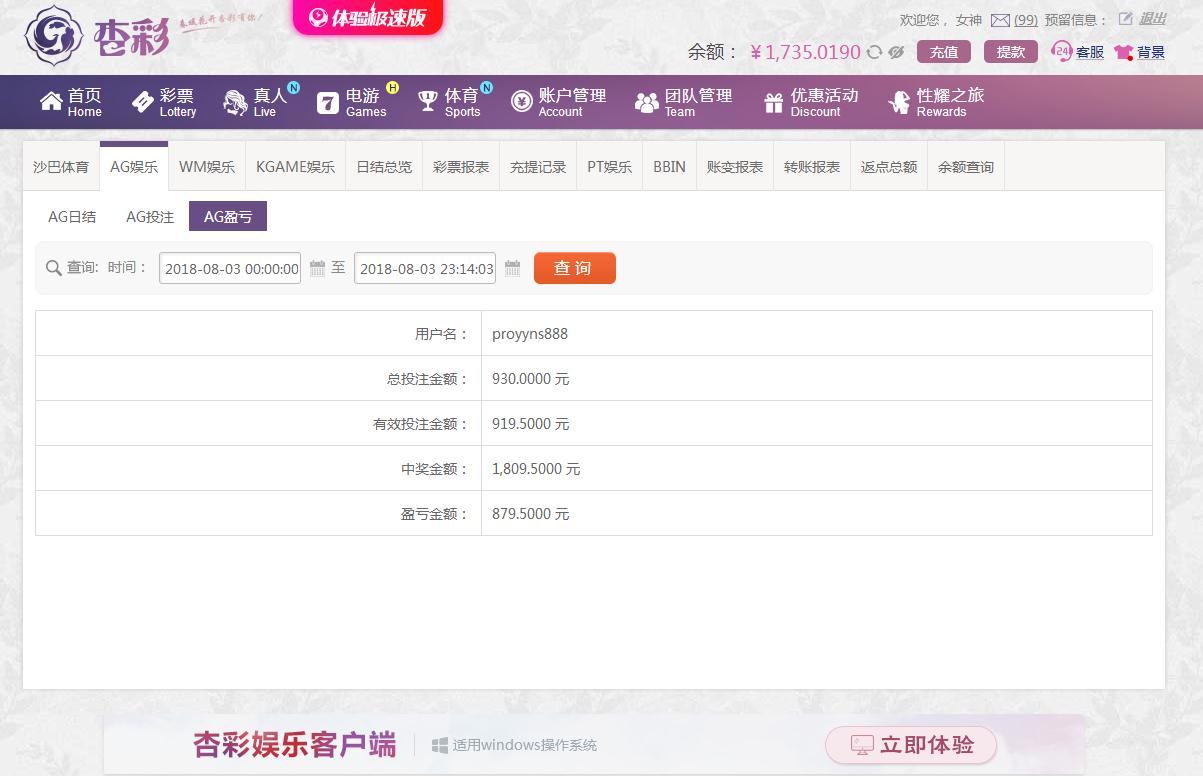Open the 24-hour 客服 support icon
This screenshot has height=776, width=1203.
click(1062, 52)
